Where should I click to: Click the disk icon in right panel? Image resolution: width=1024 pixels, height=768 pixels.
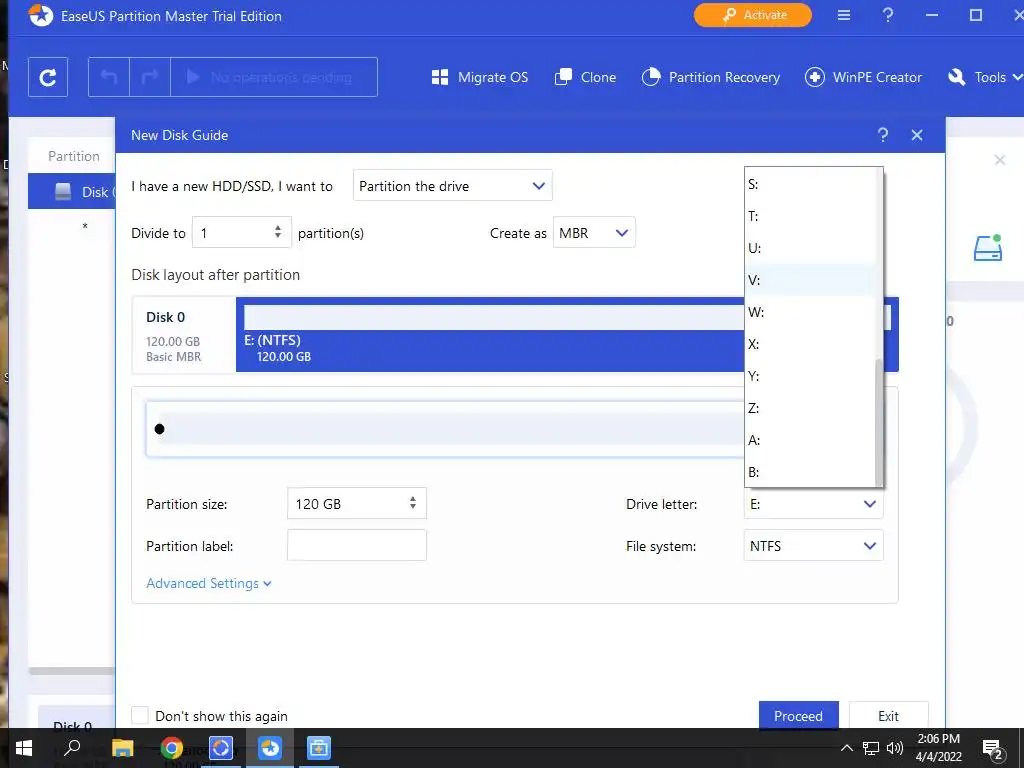pos(987,248)
